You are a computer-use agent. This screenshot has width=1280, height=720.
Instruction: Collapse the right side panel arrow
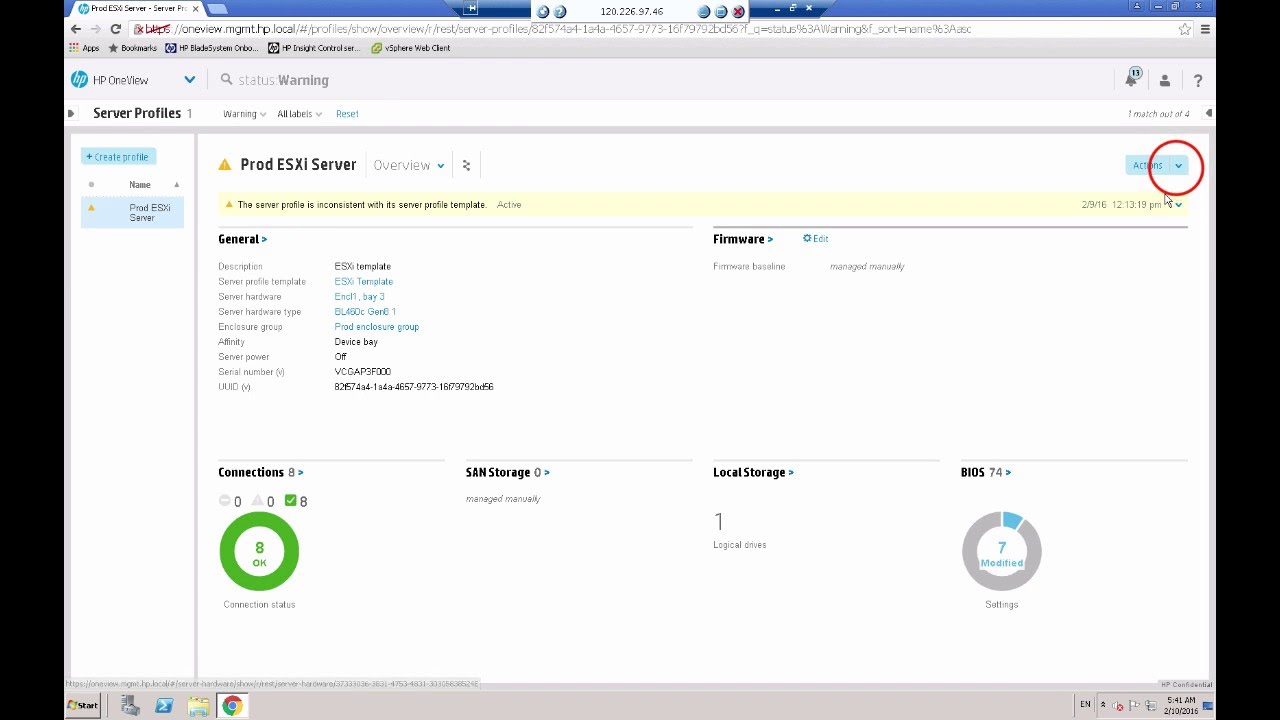click(1209, 114)
